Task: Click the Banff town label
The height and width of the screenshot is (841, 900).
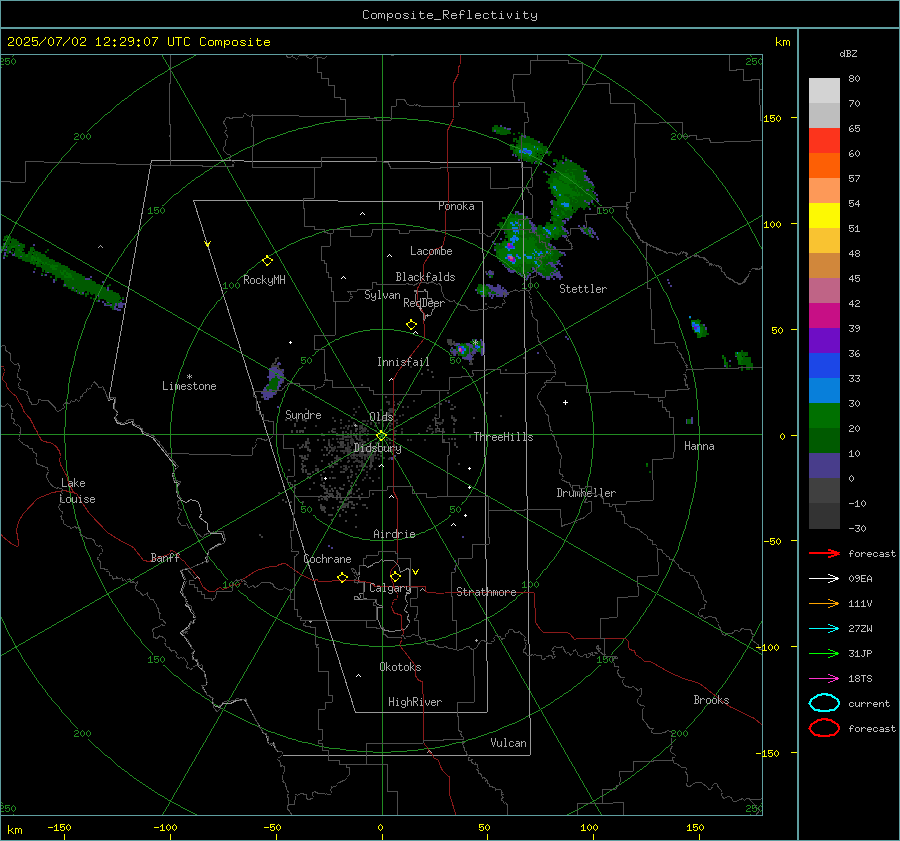Action: point(165,557)
